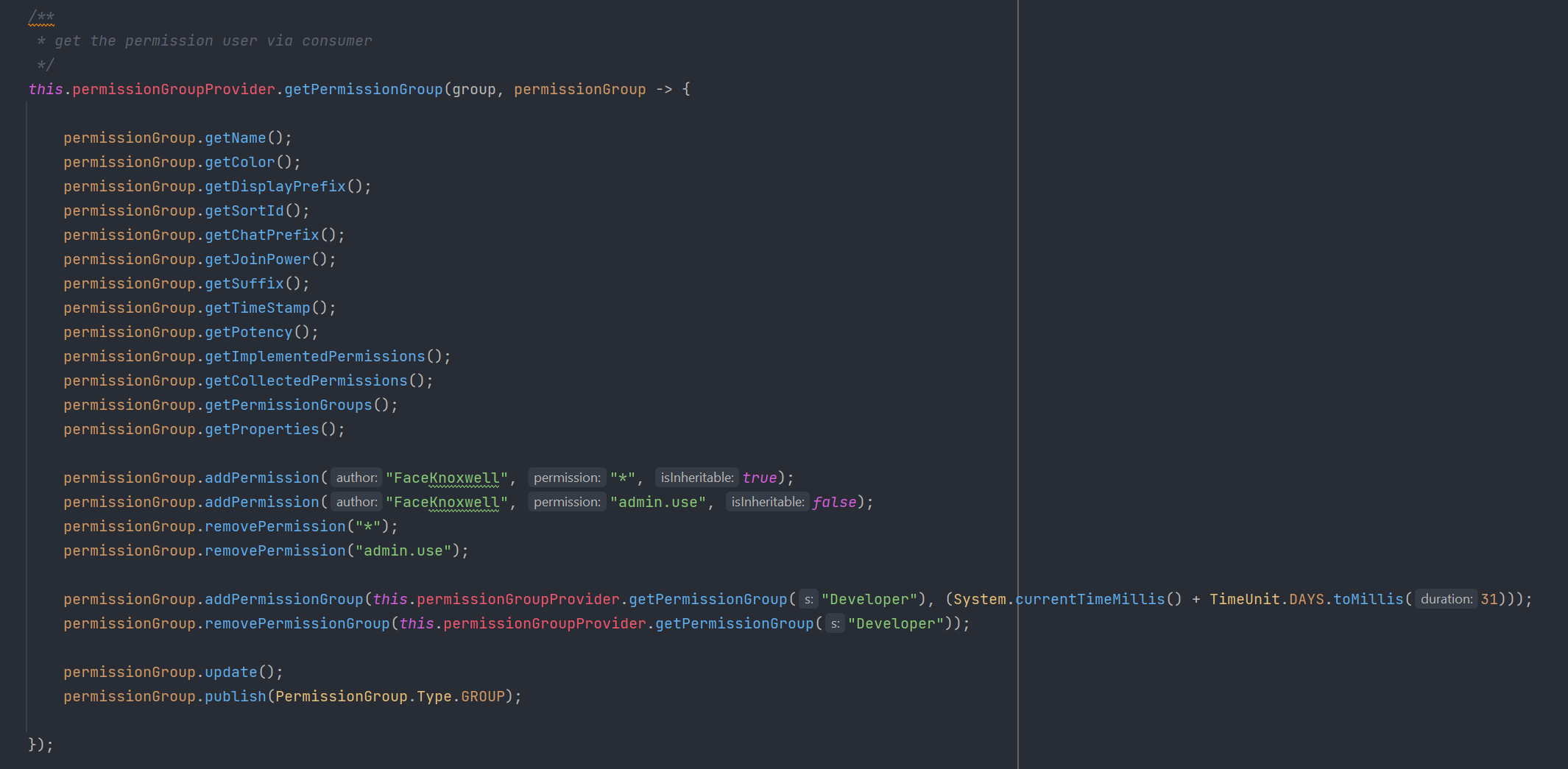The height and width of the screenshot is (769, 1568).
Task: Click the getCollectedPermissions method call
Action: point(306,380)
